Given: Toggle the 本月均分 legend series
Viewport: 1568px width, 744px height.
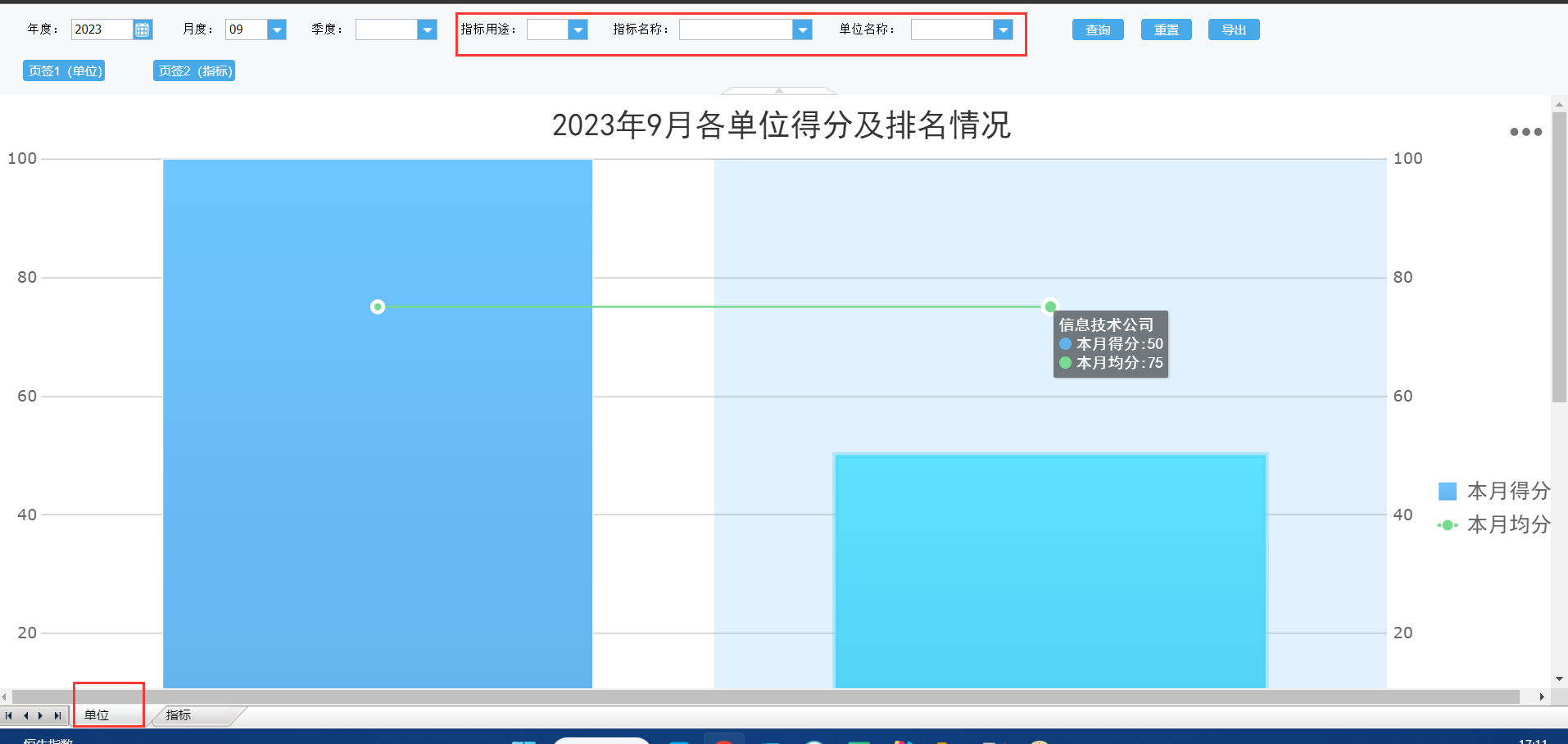Looking at the screenshot, I should click(1494, 524).
